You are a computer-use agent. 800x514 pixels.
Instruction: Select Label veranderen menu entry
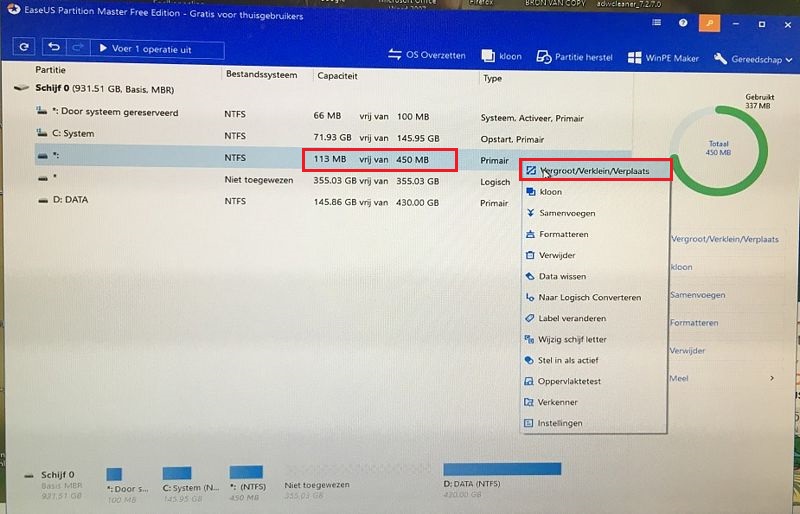[x=594, y=318]
